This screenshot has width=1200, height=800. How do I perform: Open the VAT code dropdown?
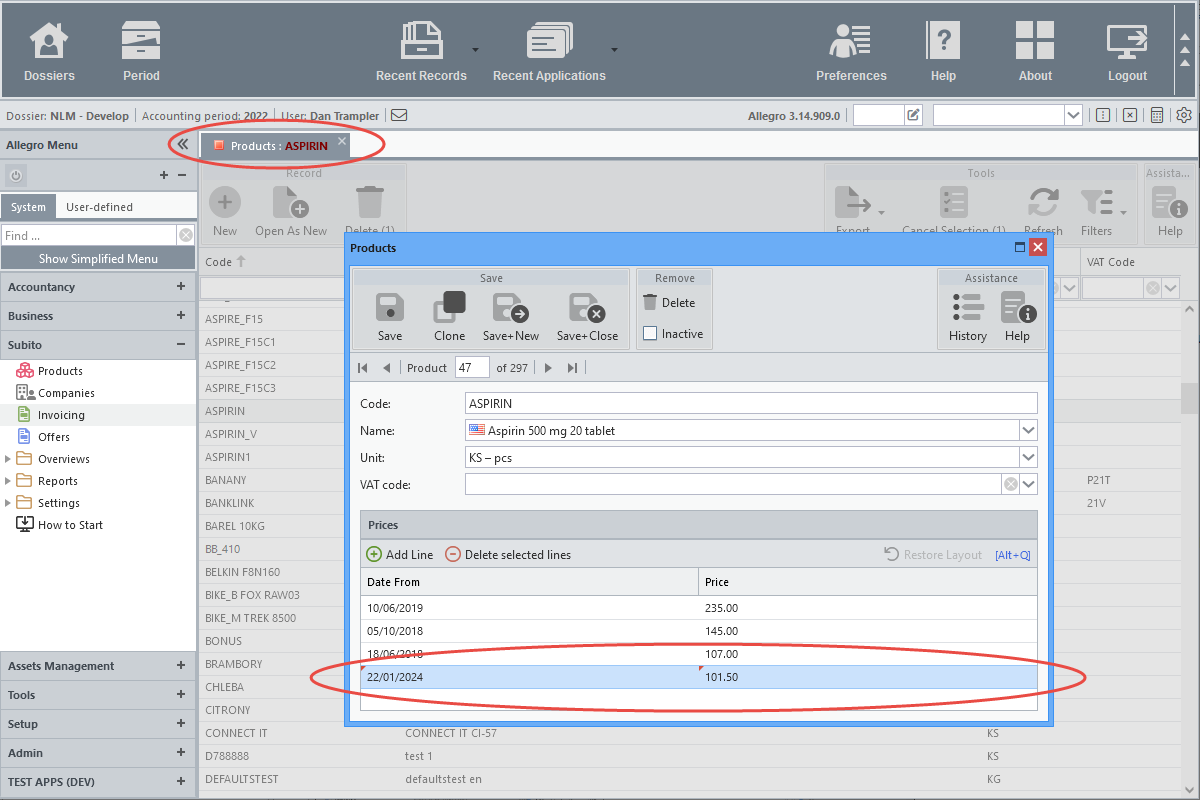coord(1028,485)
